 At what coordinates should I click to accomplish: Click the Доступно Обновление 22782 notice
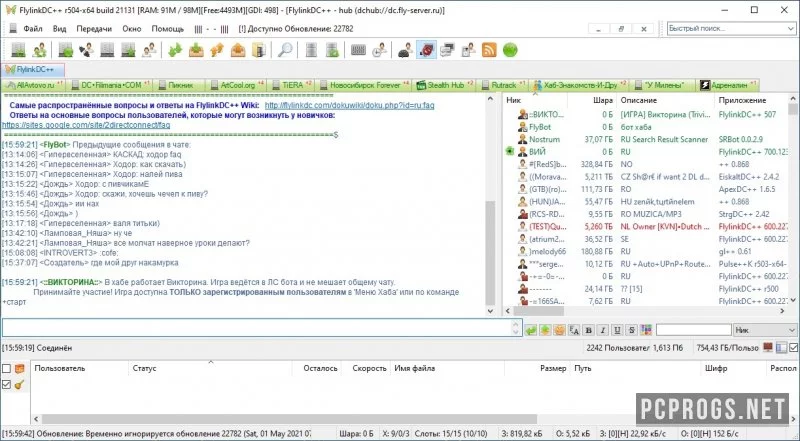296,29
